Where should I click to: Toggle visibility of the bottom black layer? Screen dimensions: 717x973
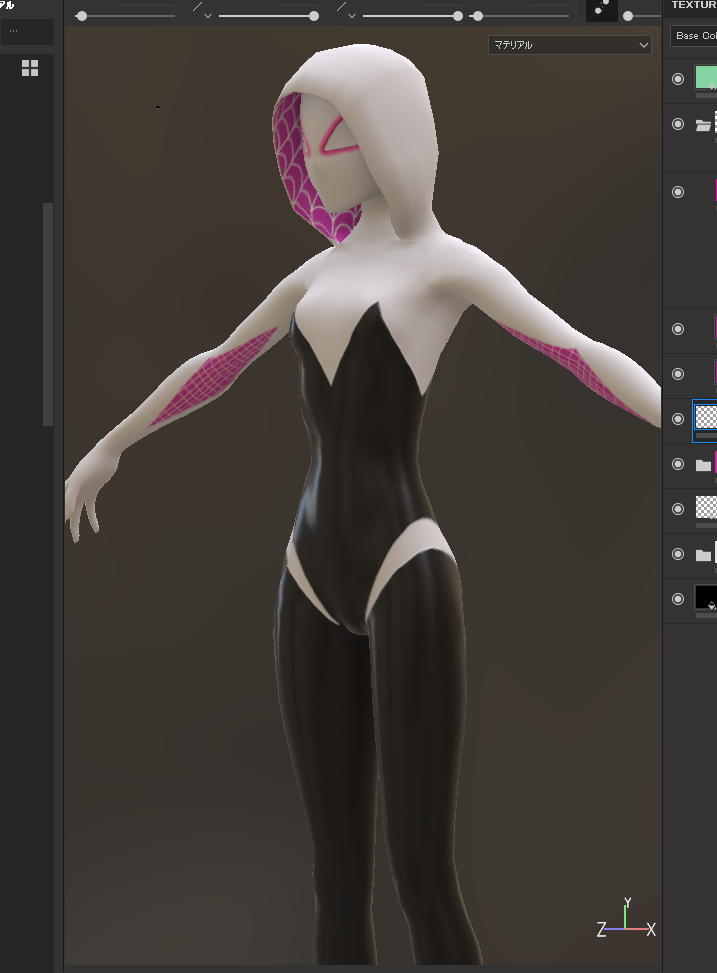click(678, 599)
